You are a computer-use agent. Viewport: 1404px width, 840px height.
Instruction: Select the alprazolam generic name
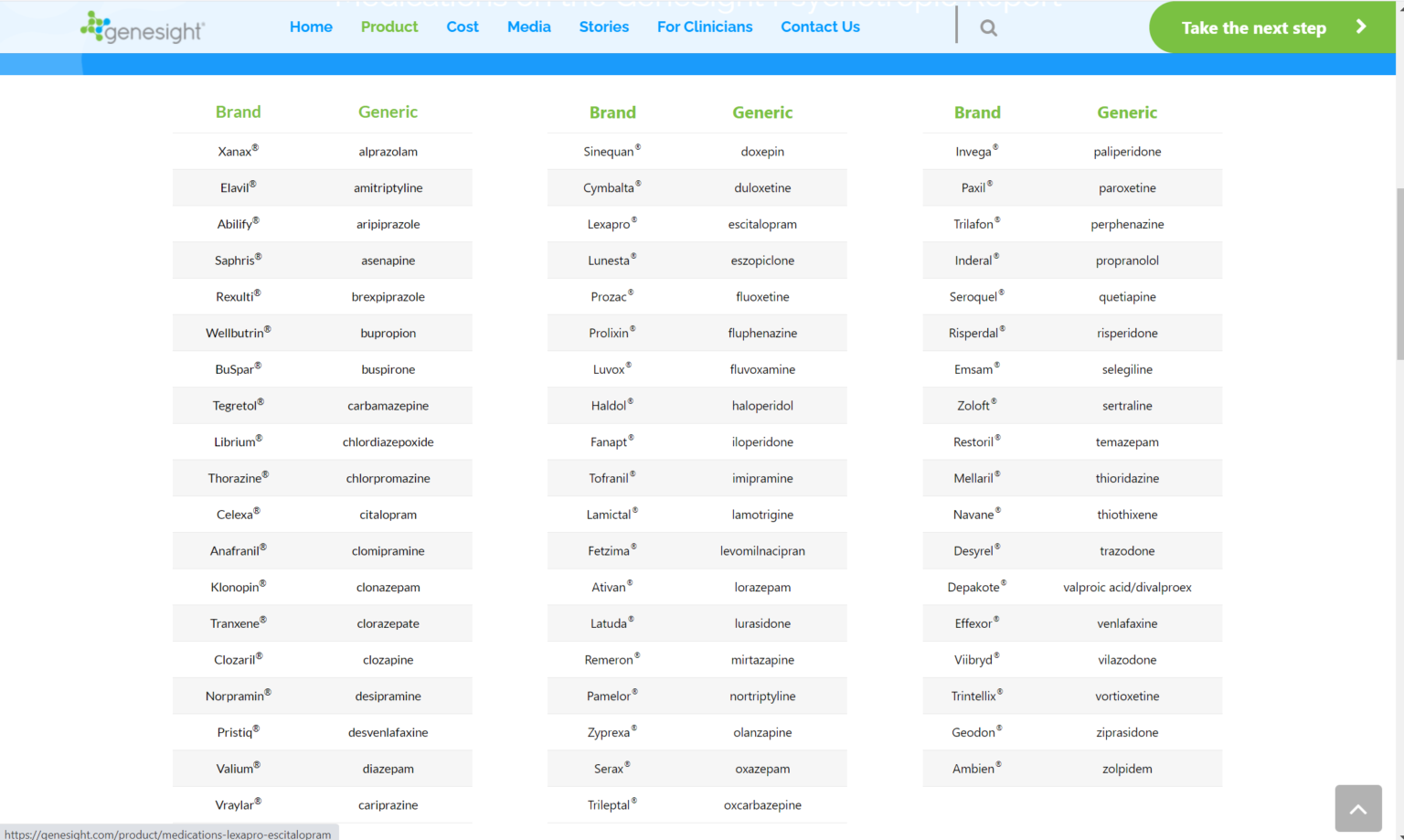[388, 152]
